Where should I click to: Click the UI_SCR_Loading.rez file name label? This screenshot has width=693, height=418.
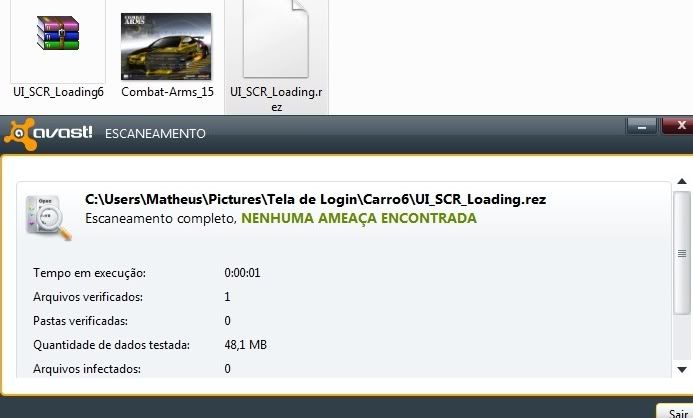(x=276, y=99)
